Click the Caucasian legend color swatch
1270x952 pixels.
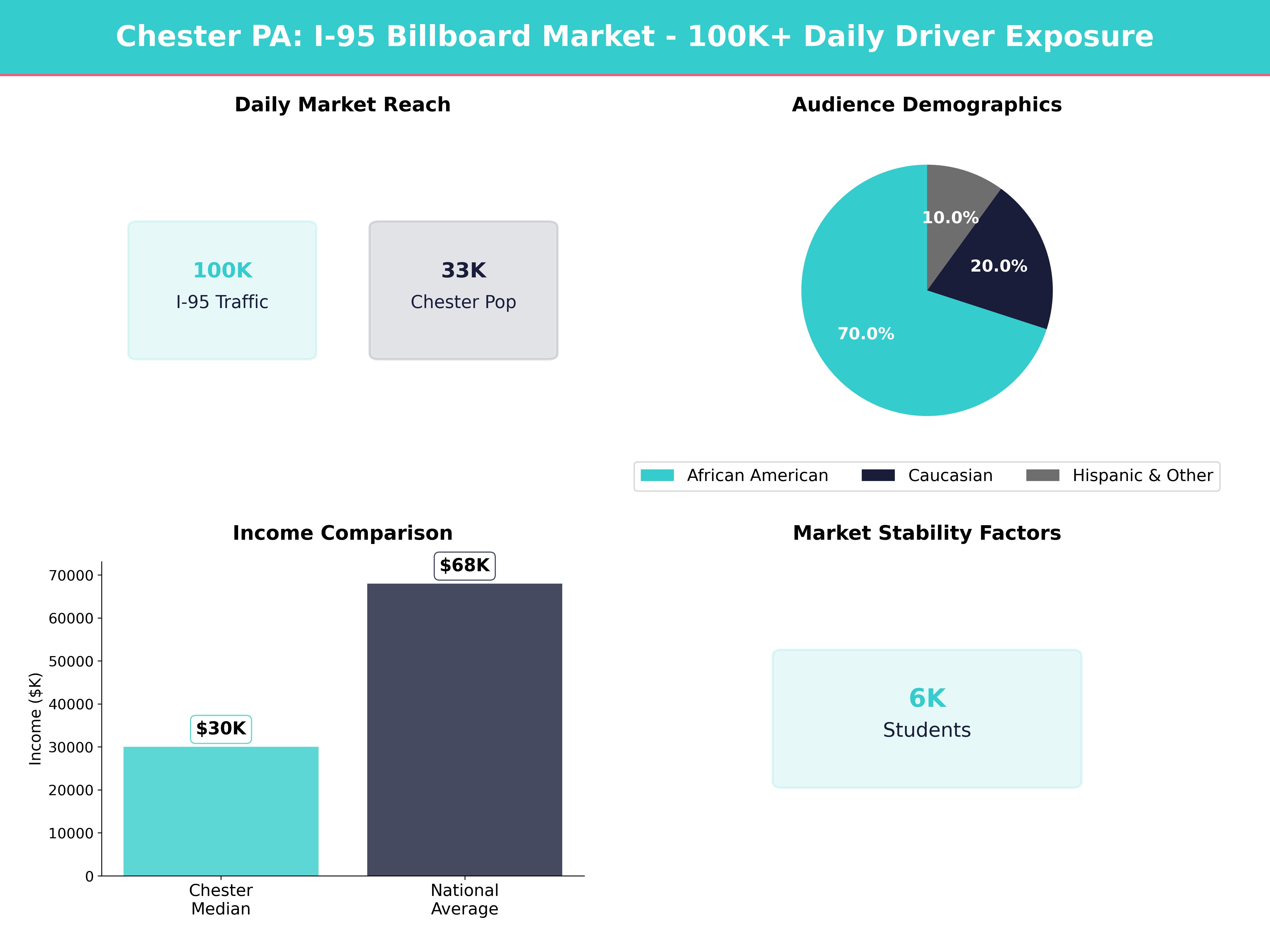point(878,475)
